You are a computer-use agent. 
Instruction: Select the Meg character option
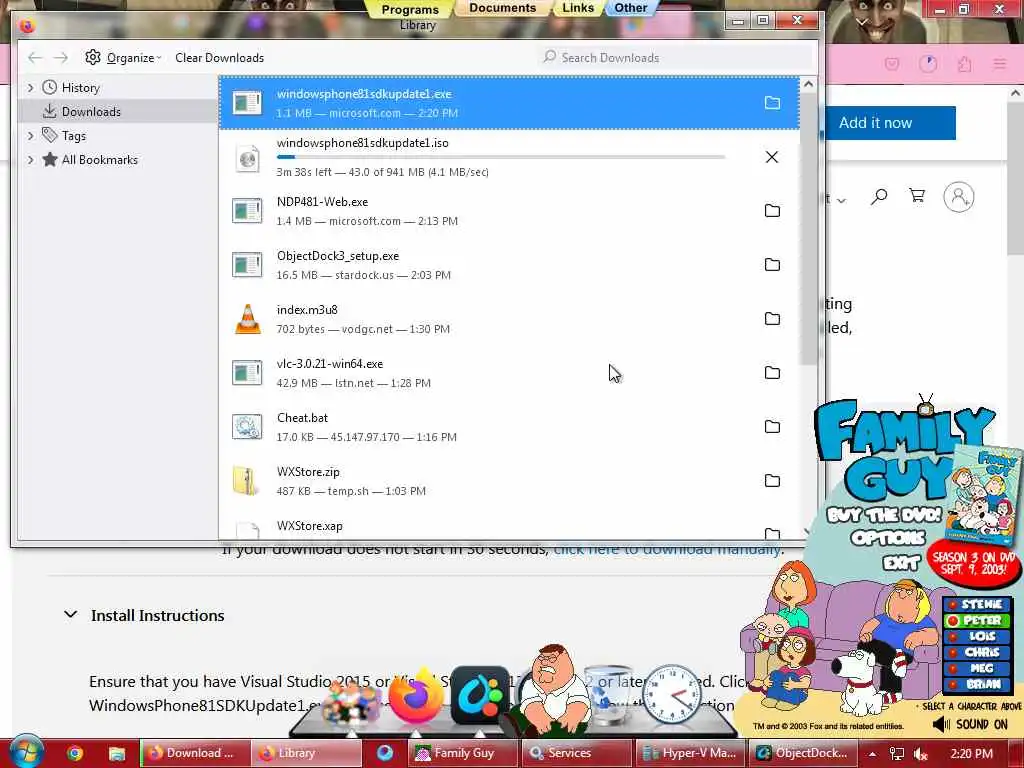[977, 669]
